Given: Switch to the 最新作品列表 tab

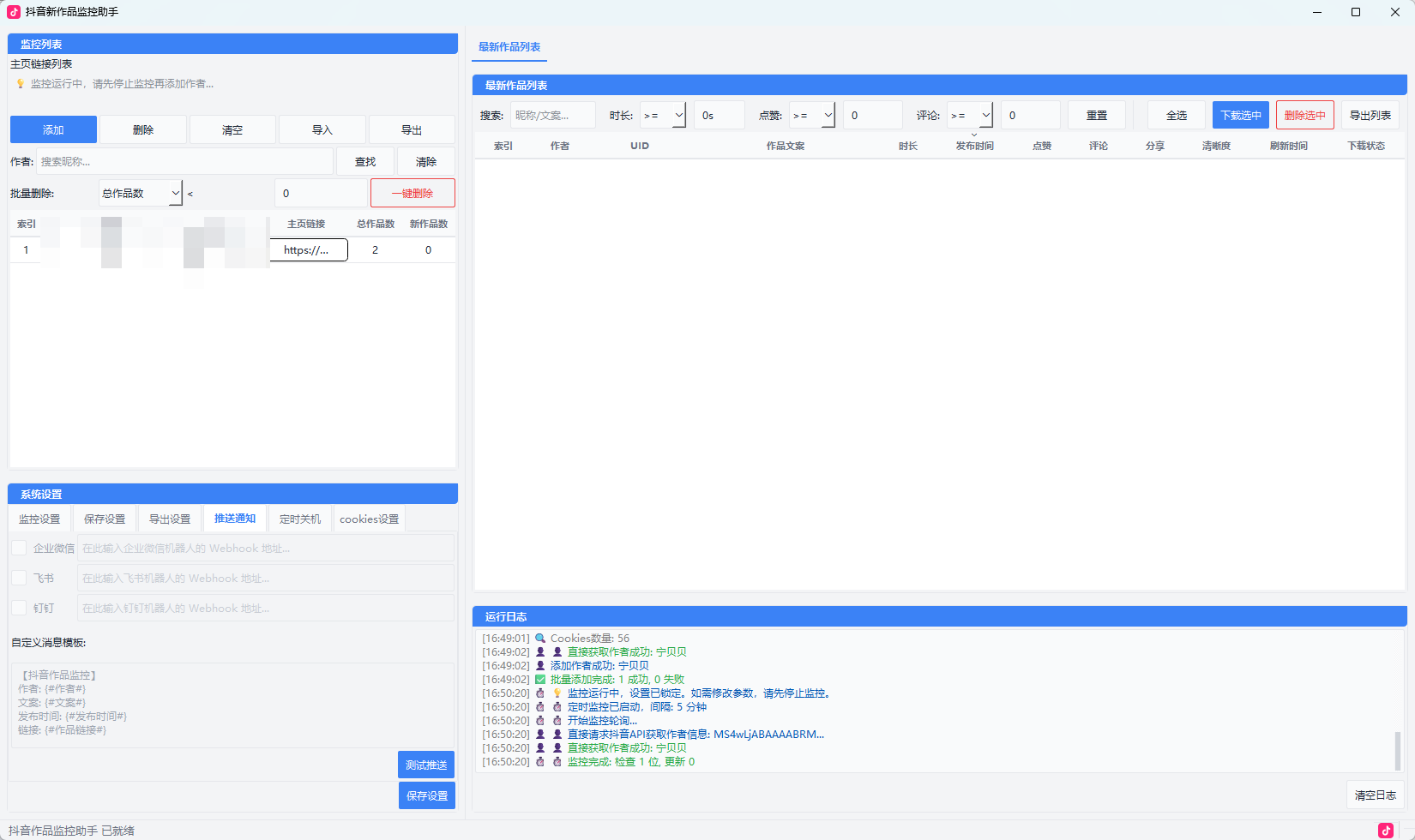Looking at the screenshot, I should pyautogui.click(x=509, y=47).
